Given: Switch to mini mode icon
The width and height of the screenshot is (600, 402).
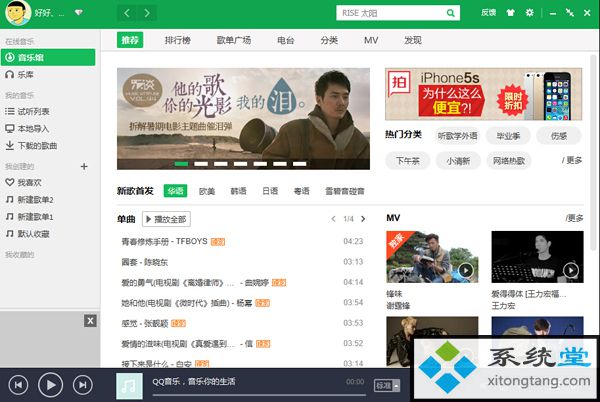Looking at the screenshot, I should (x=570, y=13).
